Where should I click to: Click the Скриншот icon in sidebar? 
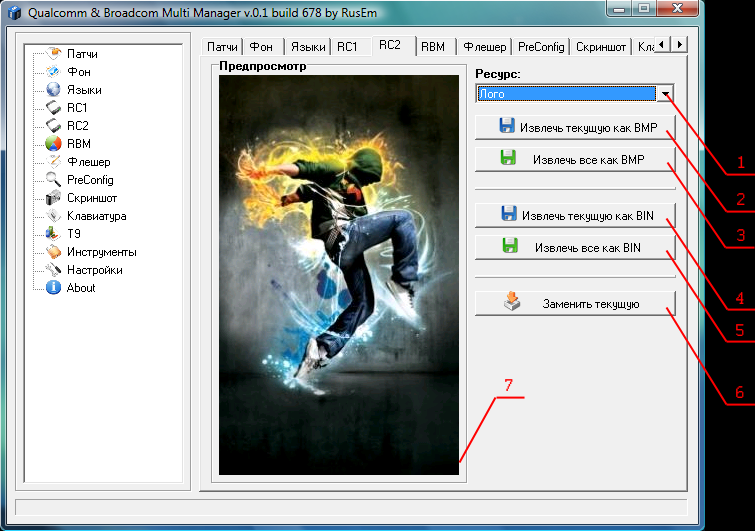[55, 198]
